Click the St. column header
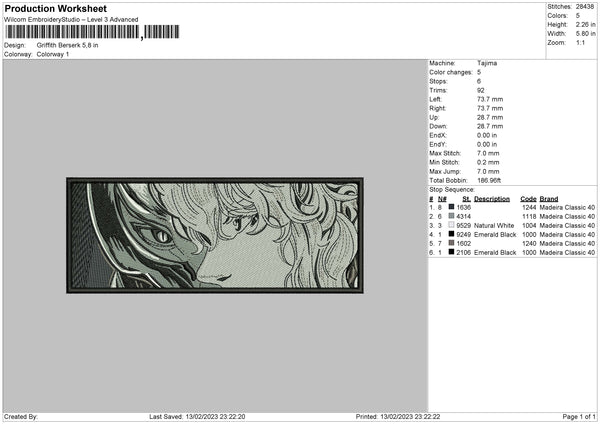 466,199
